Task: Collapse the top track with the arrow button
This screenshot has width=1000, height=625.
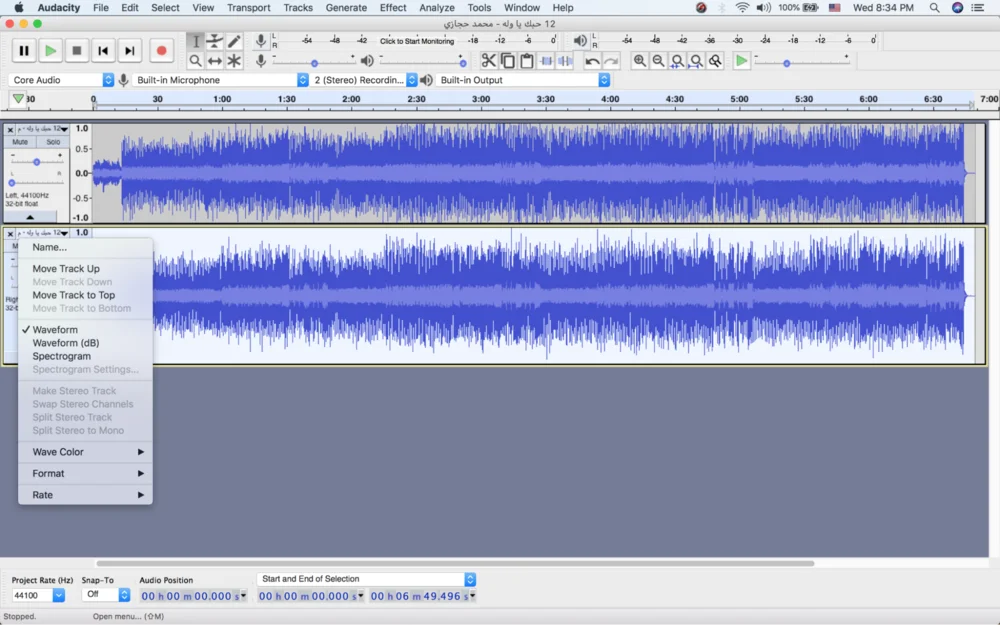Action: click(x=30, y=217)
